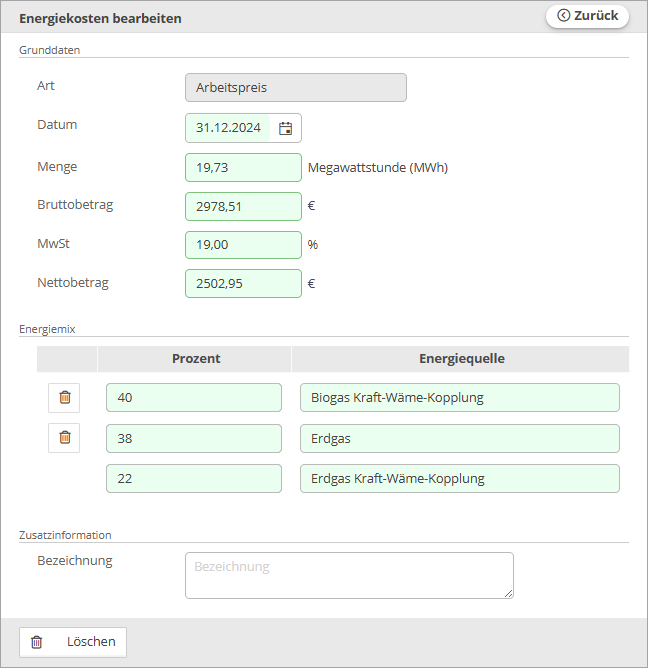The width and height of the screenshot is (648, 668).
Task: Open the Biogas Kraft-Wäme-Kopplung energy source field
Action: [x=459, y=398]
